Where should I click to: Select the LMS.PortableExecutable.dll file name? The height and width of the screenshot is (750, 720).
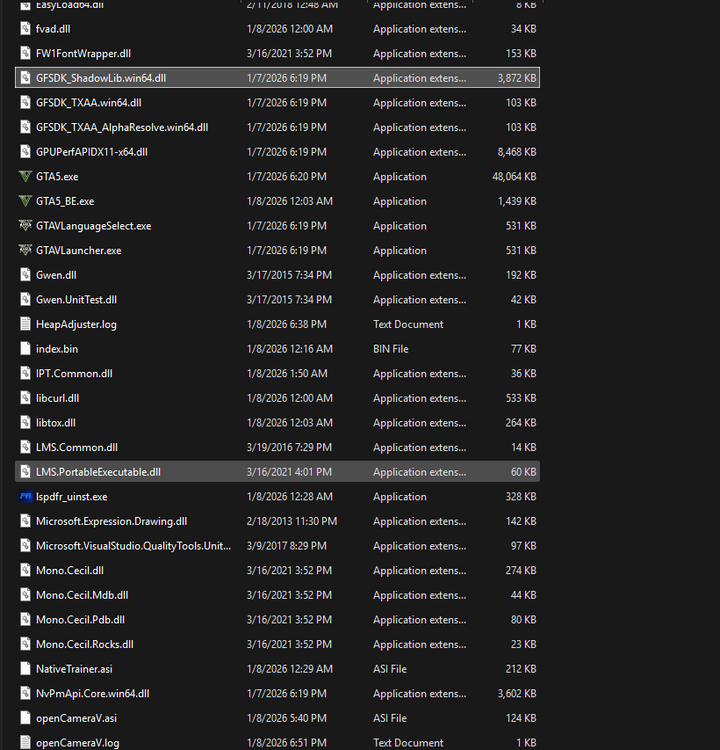pyautogui.click(x=98, y=472)
